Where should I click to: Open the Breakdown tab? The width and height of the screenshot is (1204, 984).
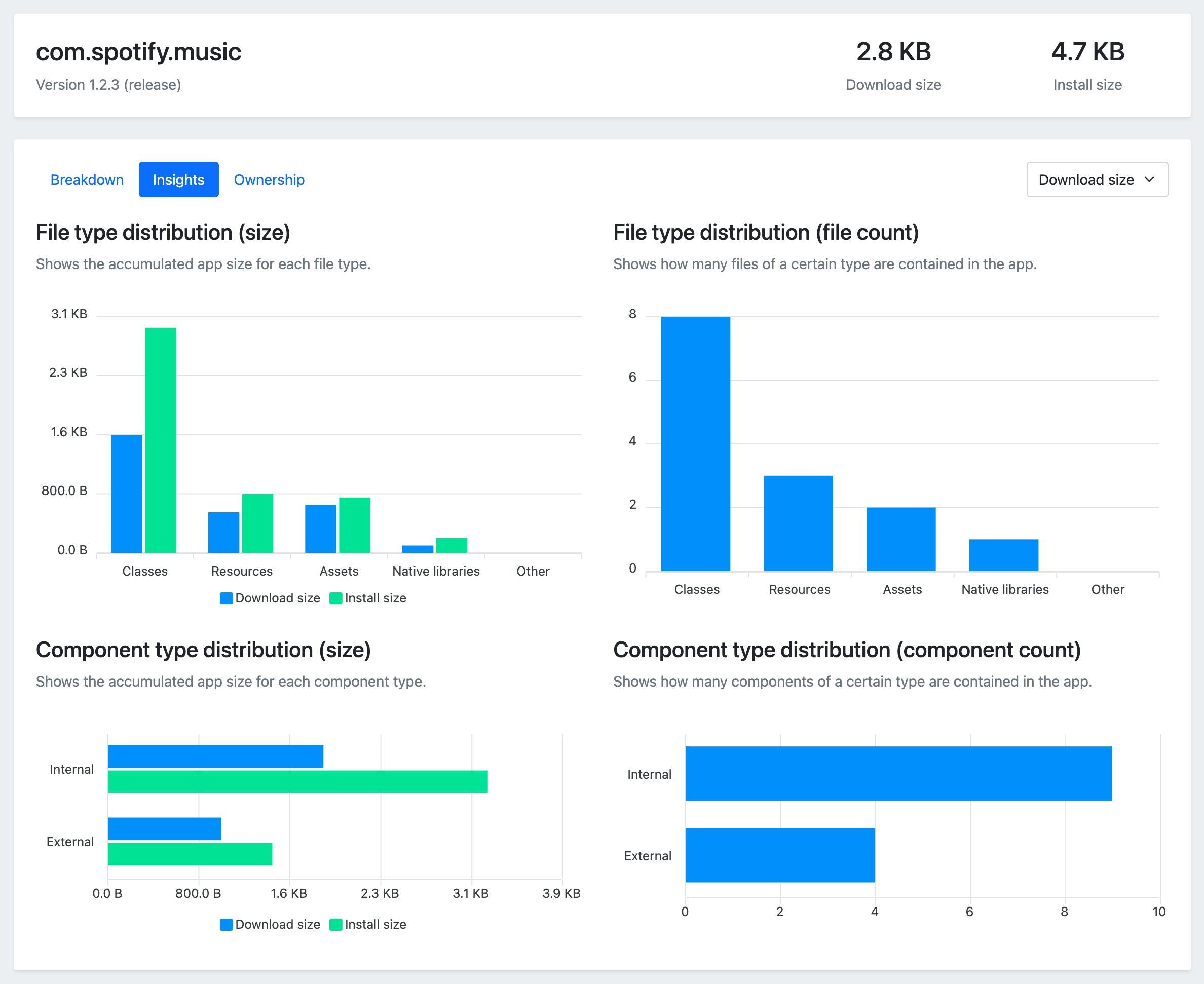pyautogui.click(x=87, y=180)
